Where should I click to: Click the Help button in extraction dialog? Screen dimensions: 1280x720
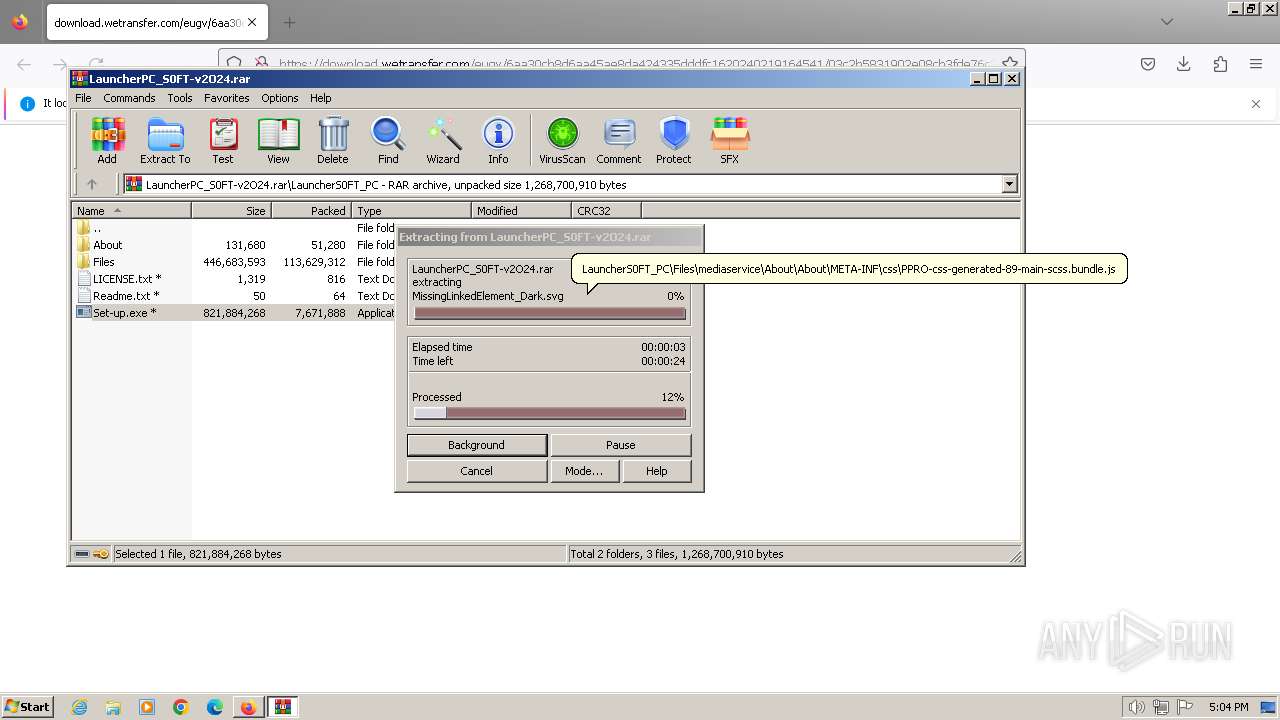pyautogui.click(x=657, y=471)
